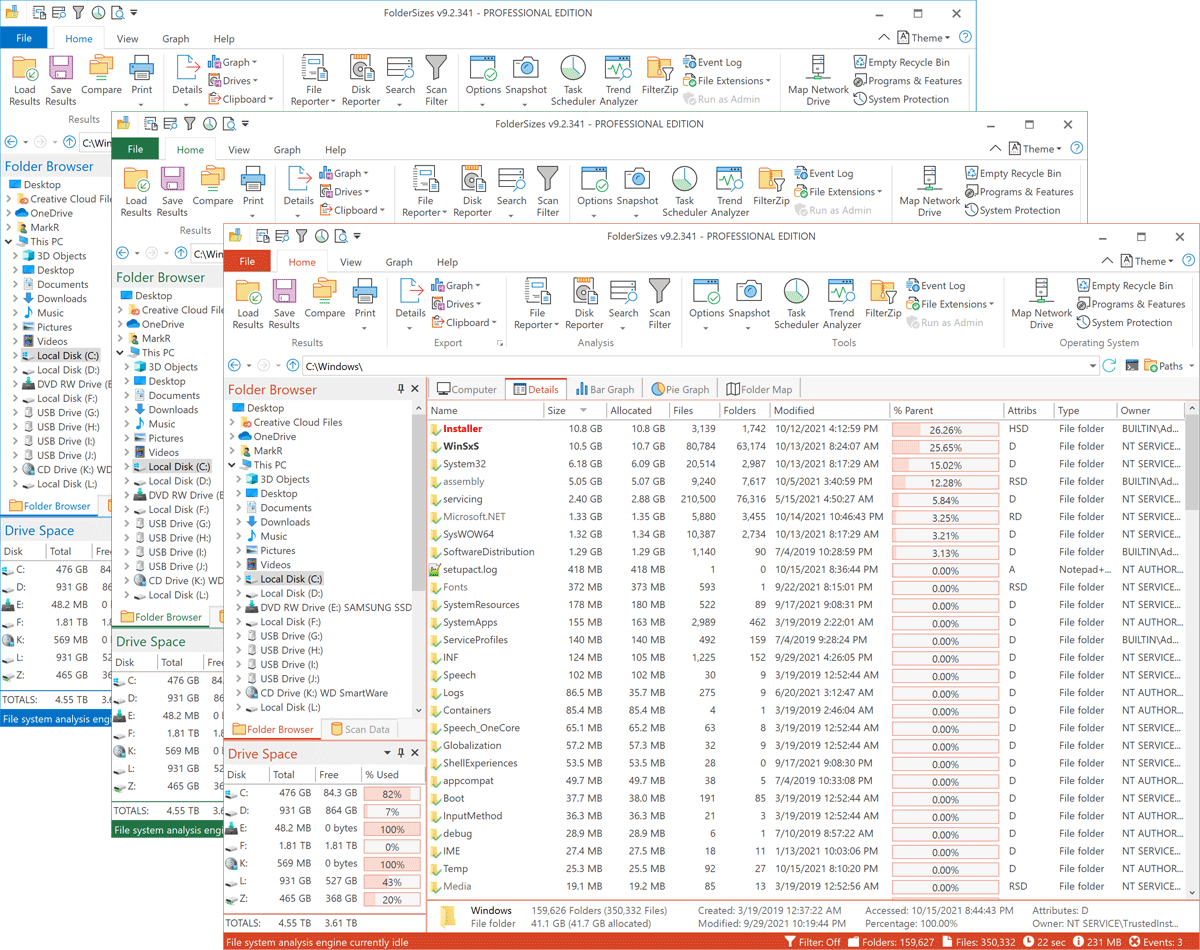1200x950 pixels.
Task: Sort by Allocated column header
Action: [637, 410]
